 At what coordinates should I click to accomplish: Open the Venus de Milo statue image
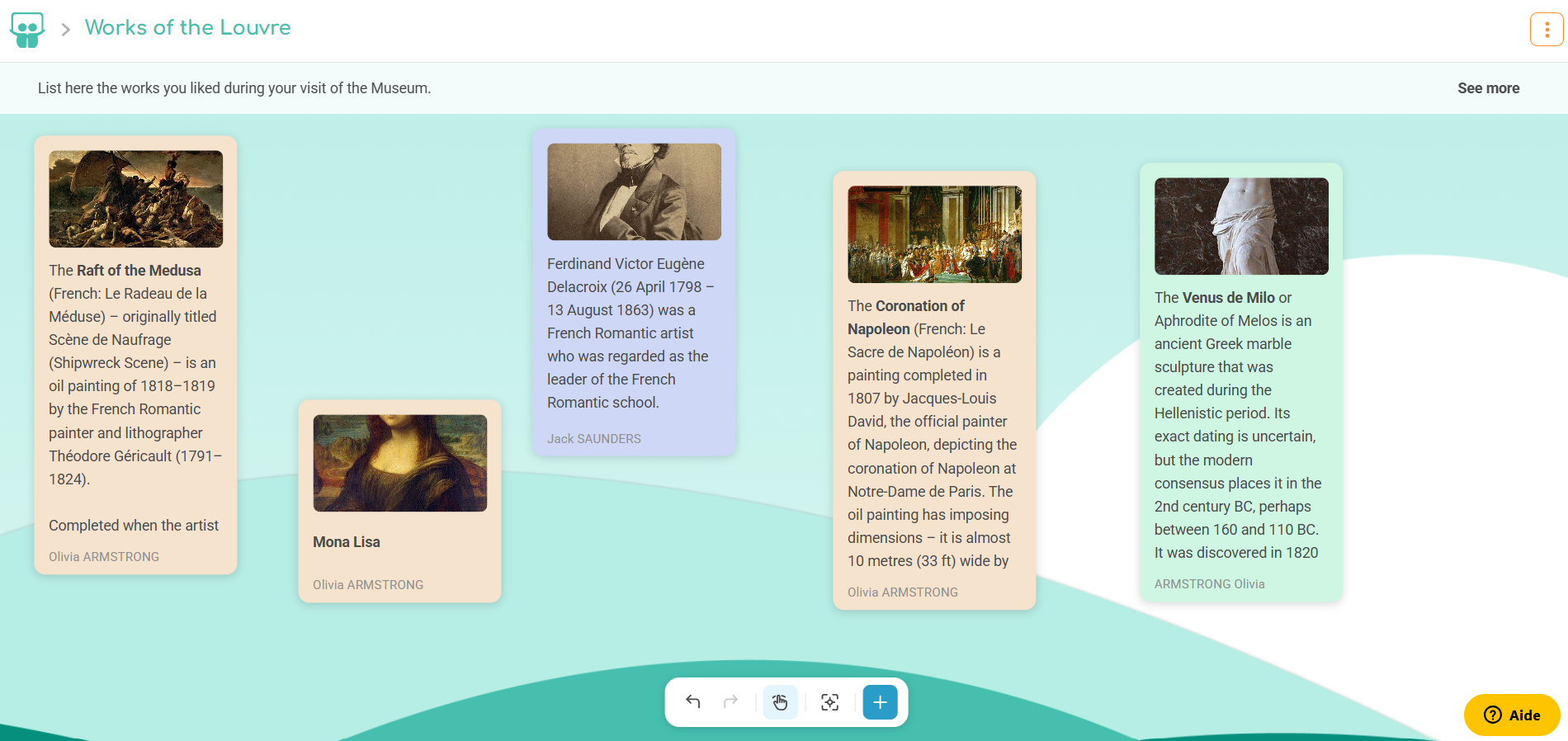pyautogui.click(x=1242, y=226)
